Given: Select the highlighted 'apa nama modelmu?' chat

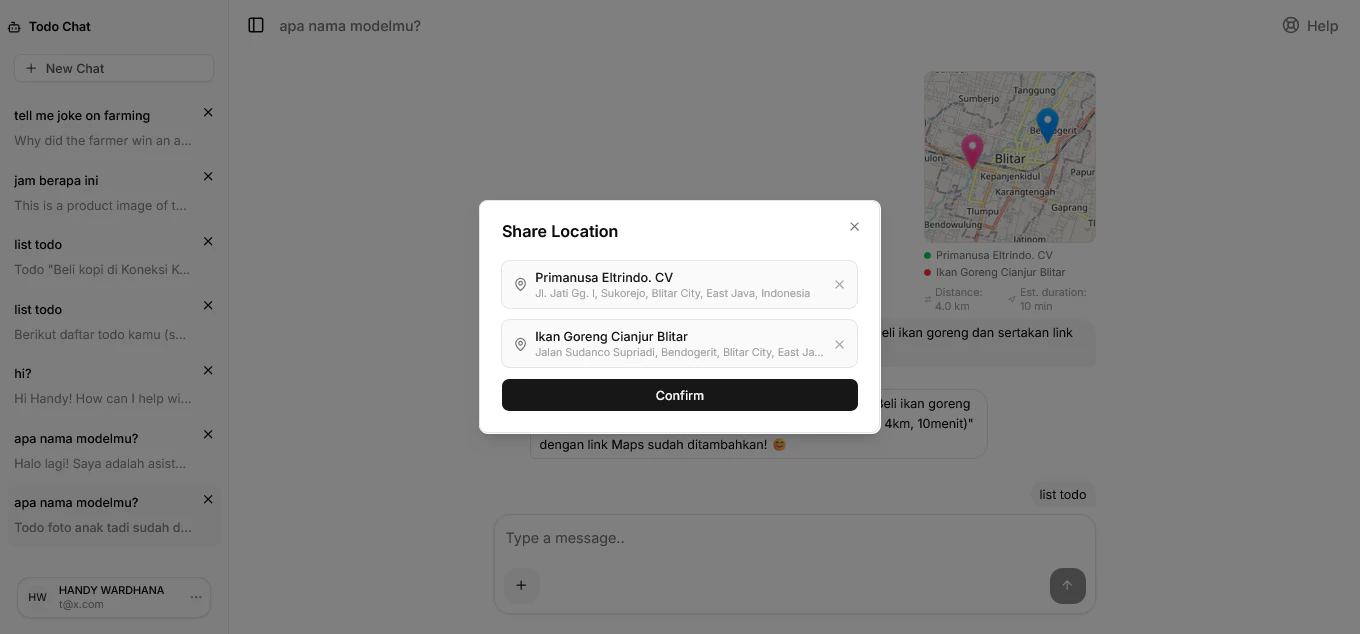Looking at the screenshot, I should (x=114, y=514).
